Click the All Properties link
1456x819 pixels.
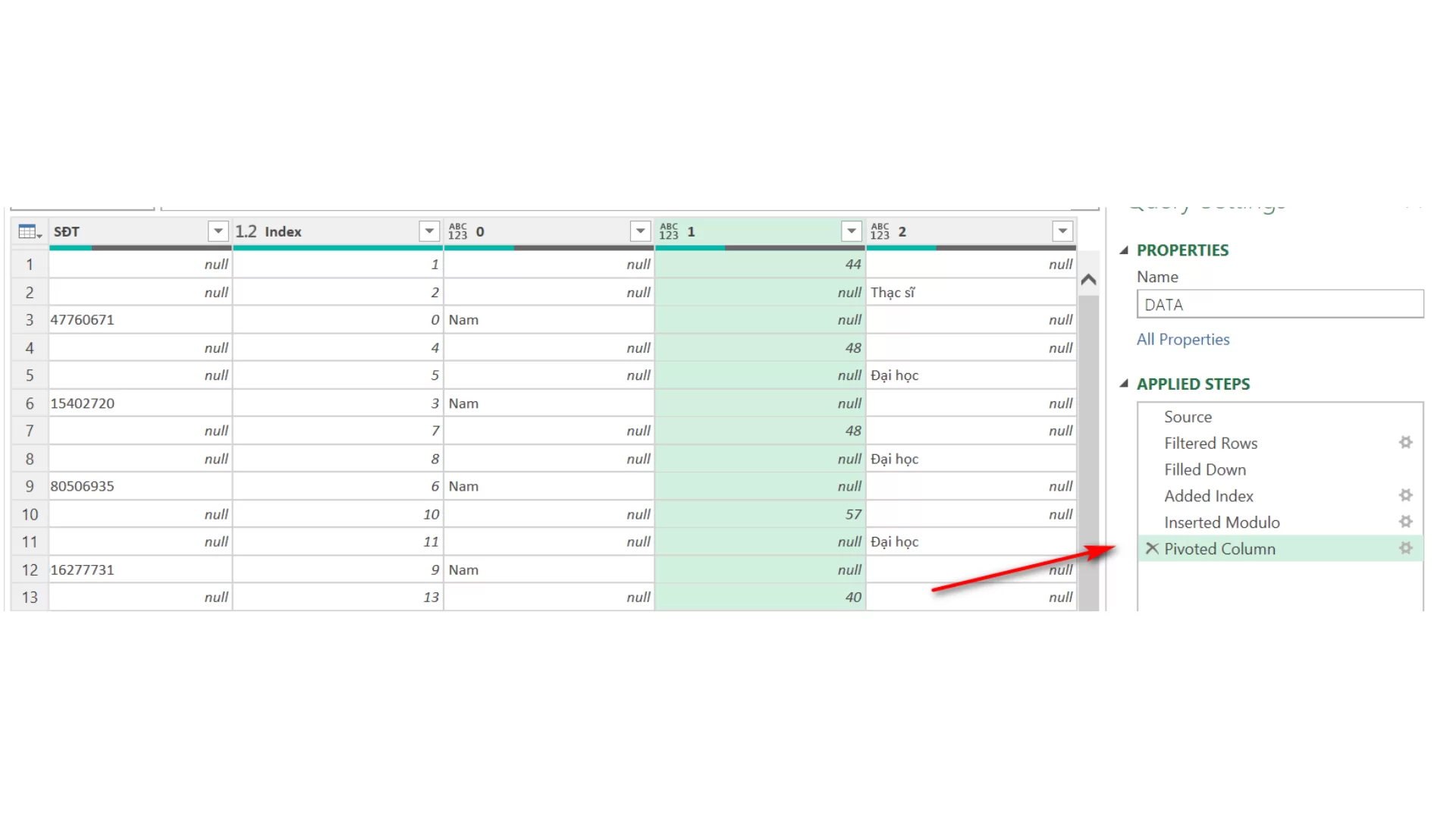[x=1183, y=339]
